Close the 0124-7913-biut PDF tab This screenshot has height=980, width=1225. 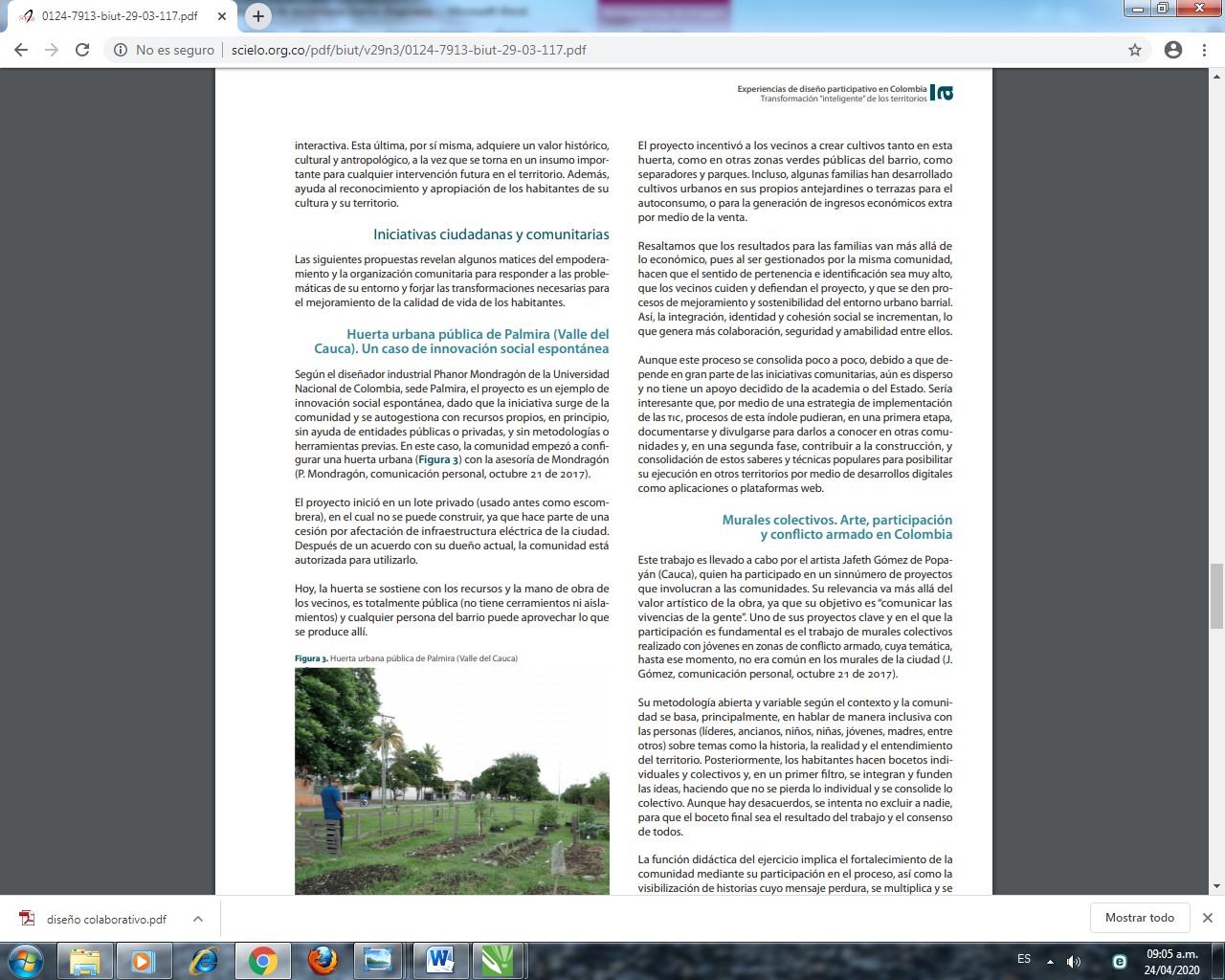(x=220, y=16)
